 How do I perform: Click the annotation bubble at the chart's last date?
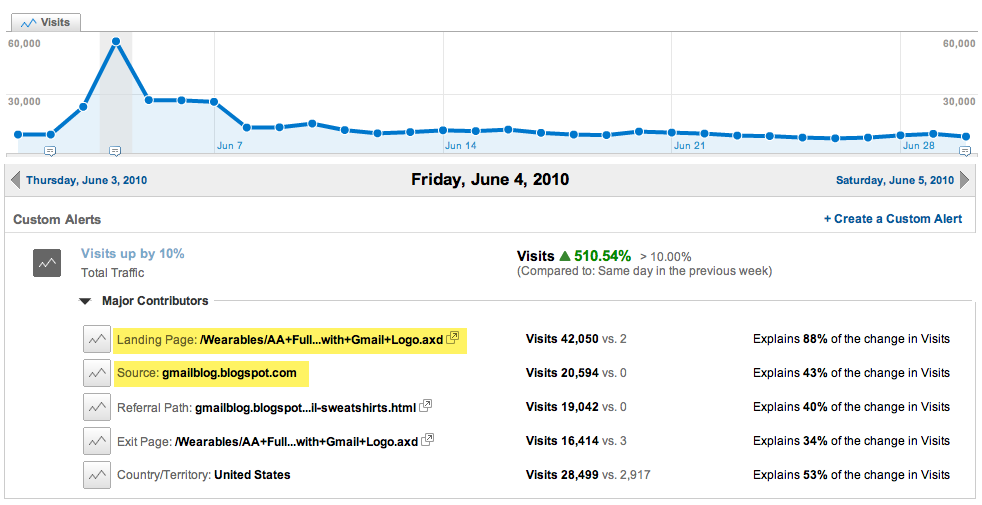pos(965,151)
